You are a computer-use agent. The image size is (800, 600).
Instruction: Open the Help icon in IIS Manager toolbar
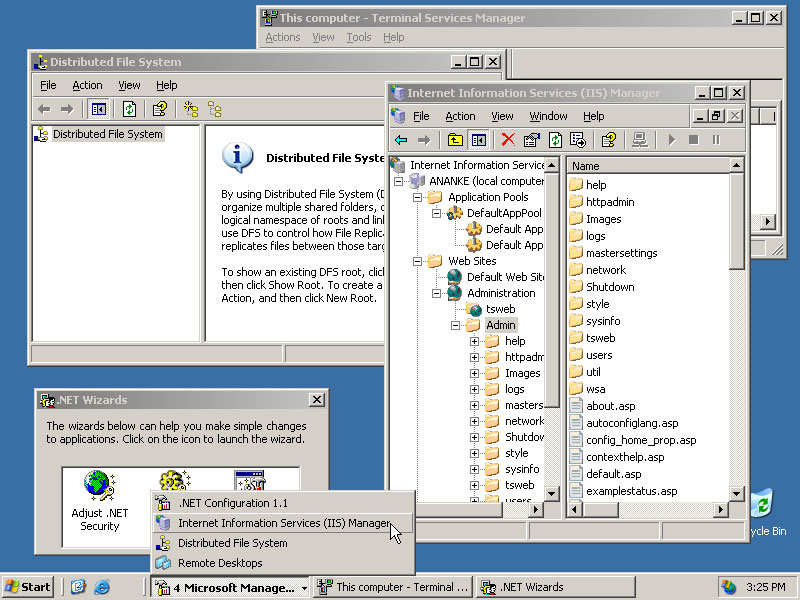pos(609,140)
